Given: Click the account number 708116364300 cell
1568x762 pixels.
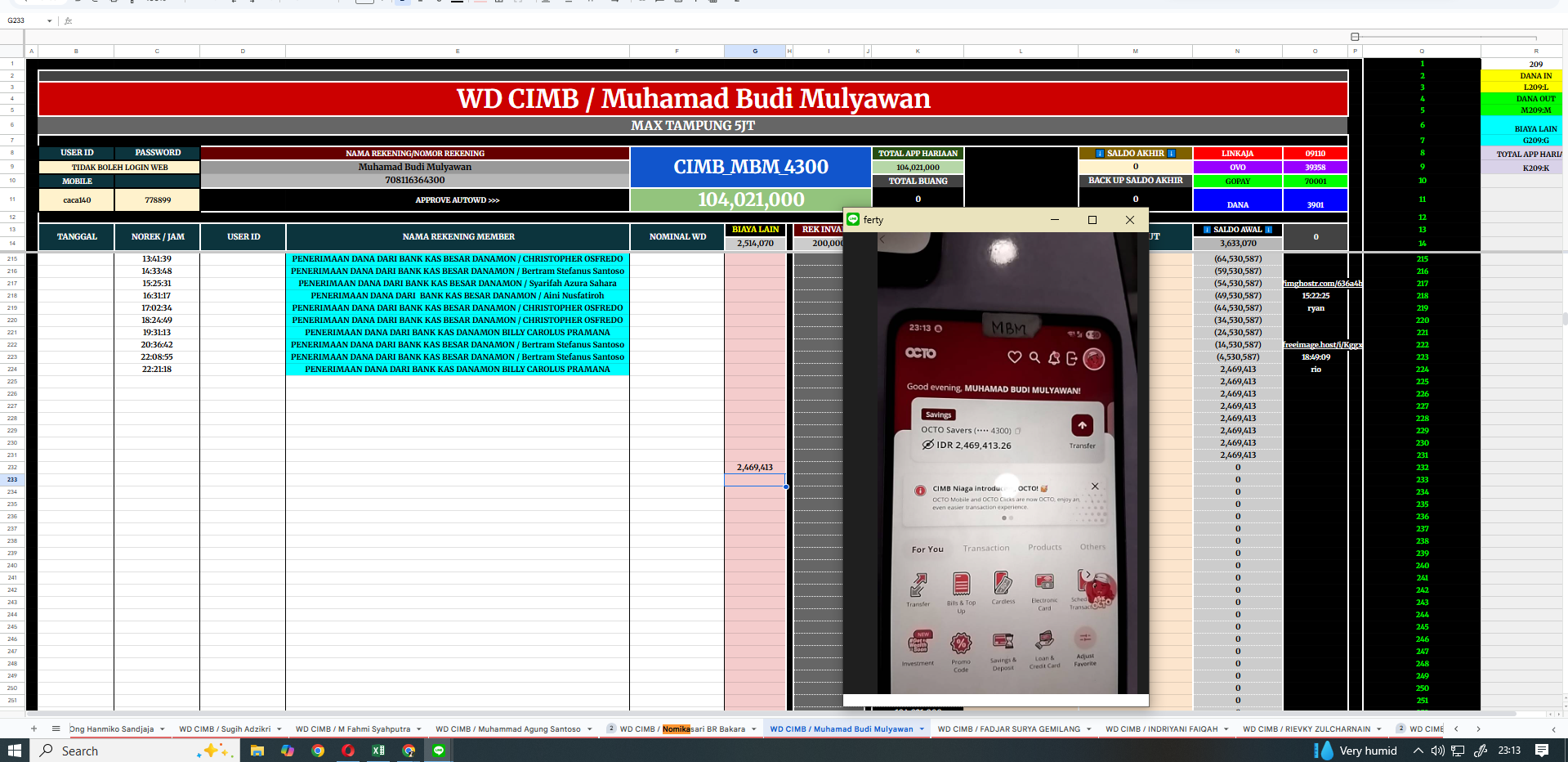Looking at the screenshot, I should point(415,181).
